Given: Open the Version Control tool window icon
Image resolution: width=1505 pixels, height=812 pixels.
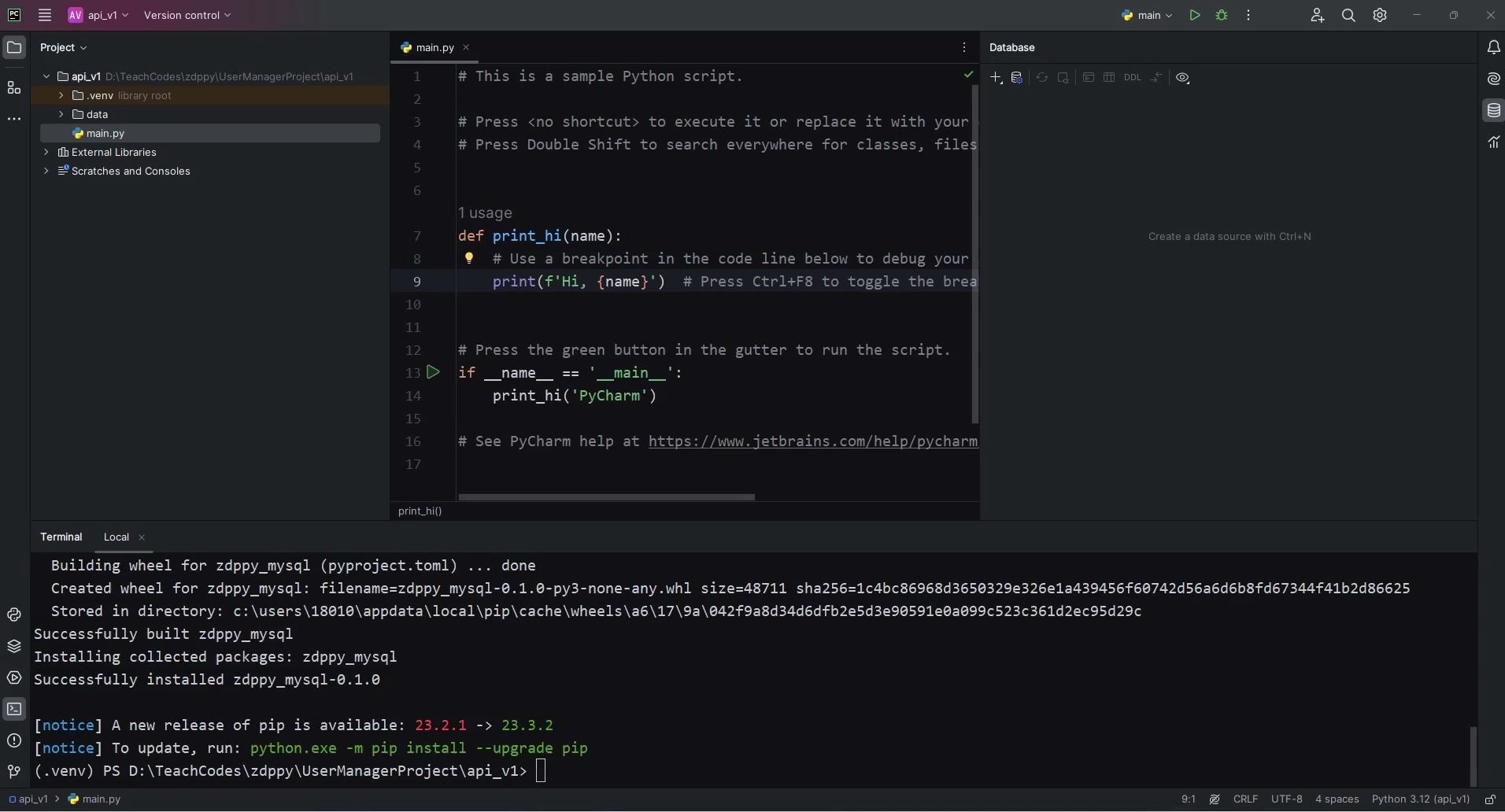Looking at the screenshot, I should (x=14, y=773).
